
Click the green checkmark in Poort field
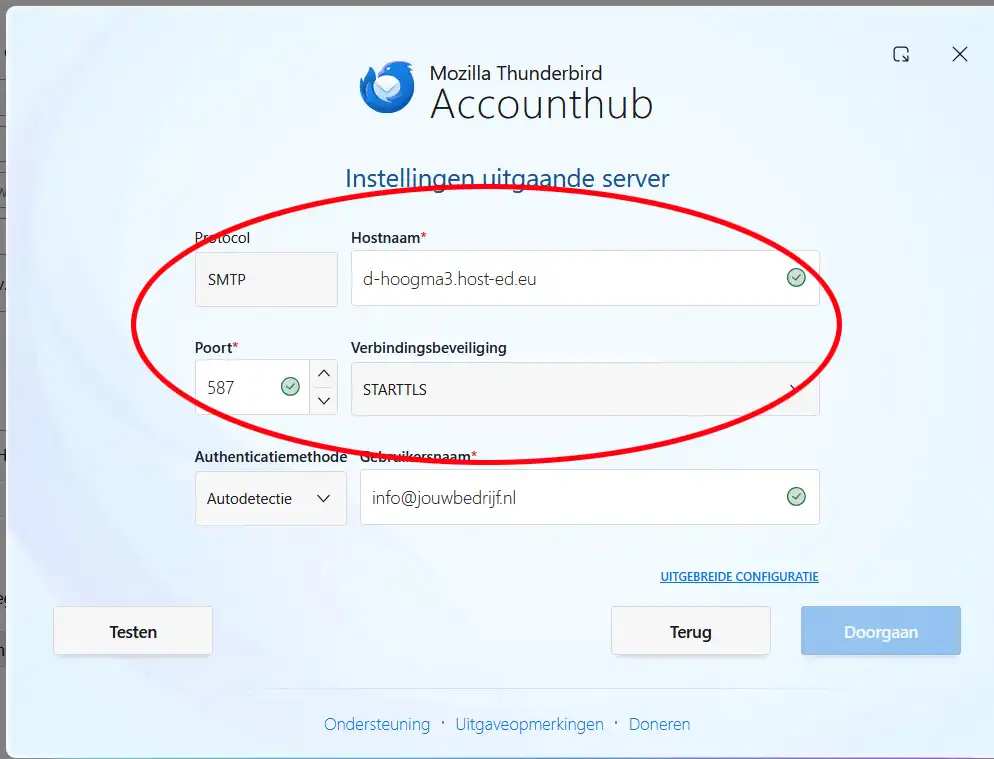click(x=290, y=387)
